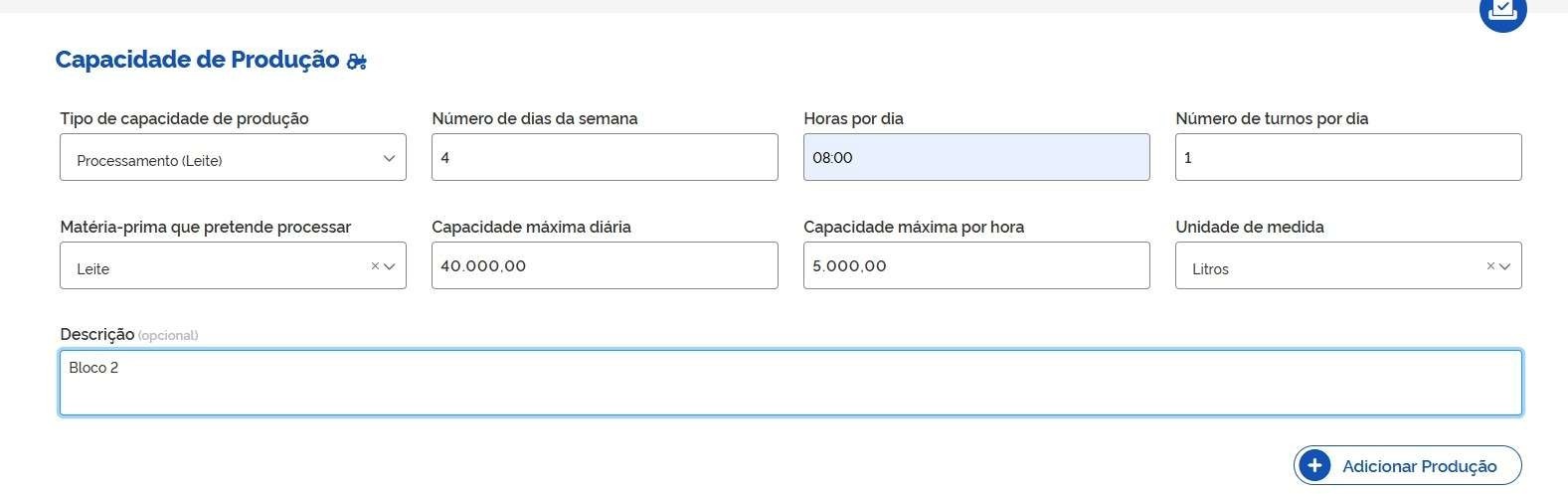Click the selected value Processamento (Leite)

(x=149, y=161)
